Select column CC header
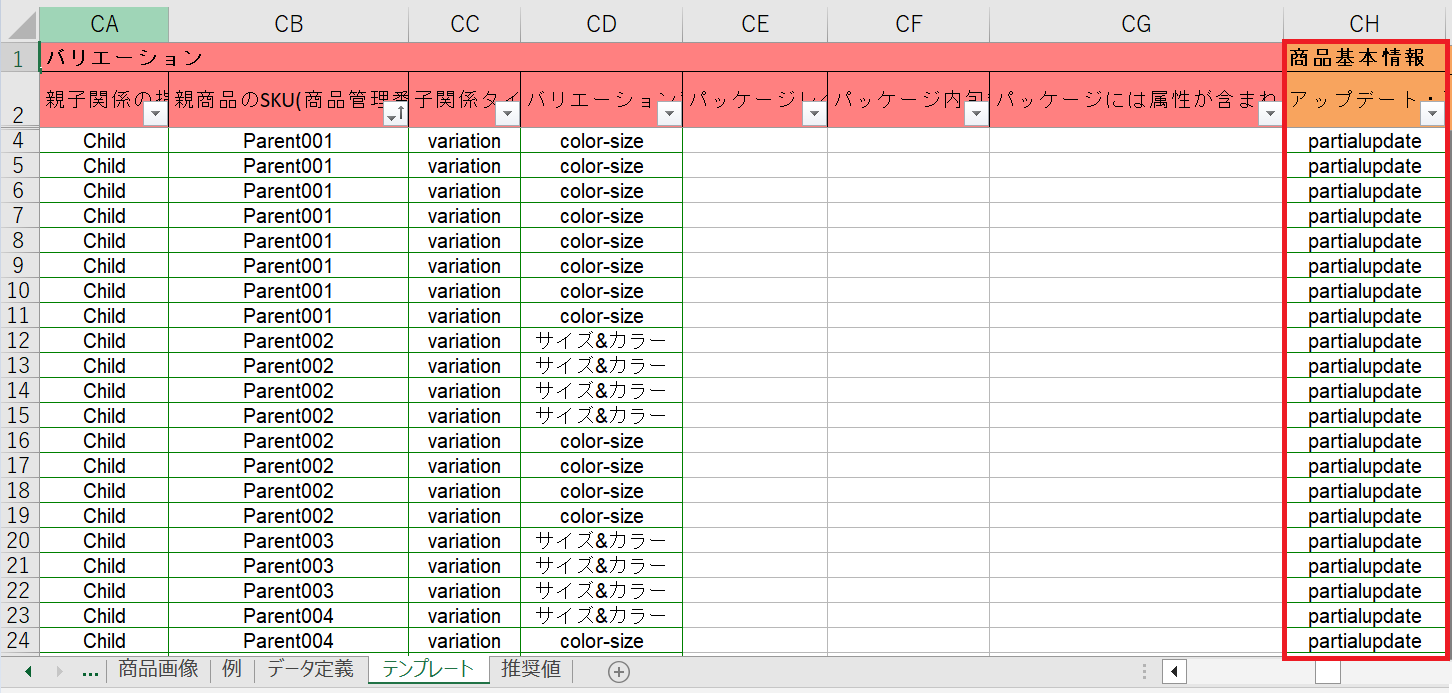Image resolution: width=1456 pixels, height=693 pixels. pyautogui.click(x=464, y=25)
